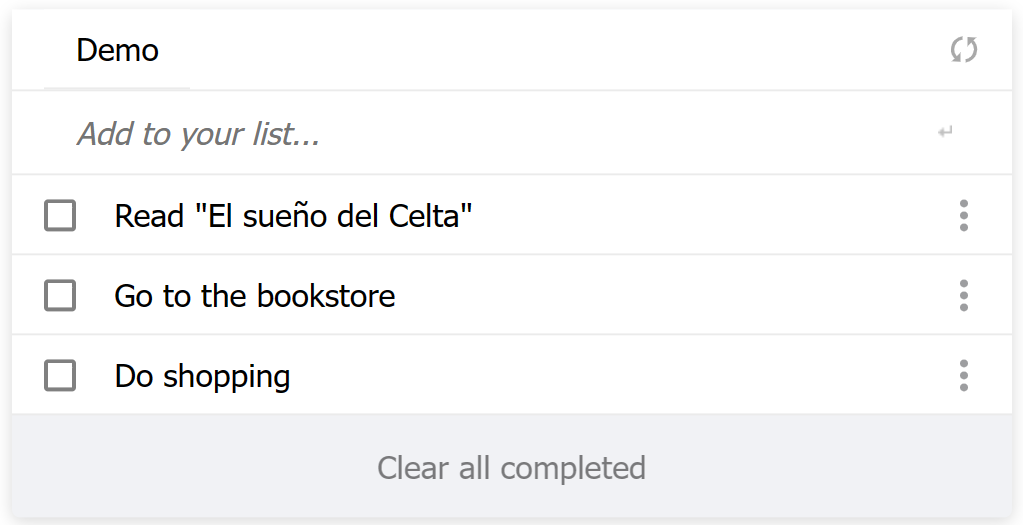The width and height of the screenshot is (1023, 525).
Task: Open three-dot menu for Do shopping
Action: [963, 375]
